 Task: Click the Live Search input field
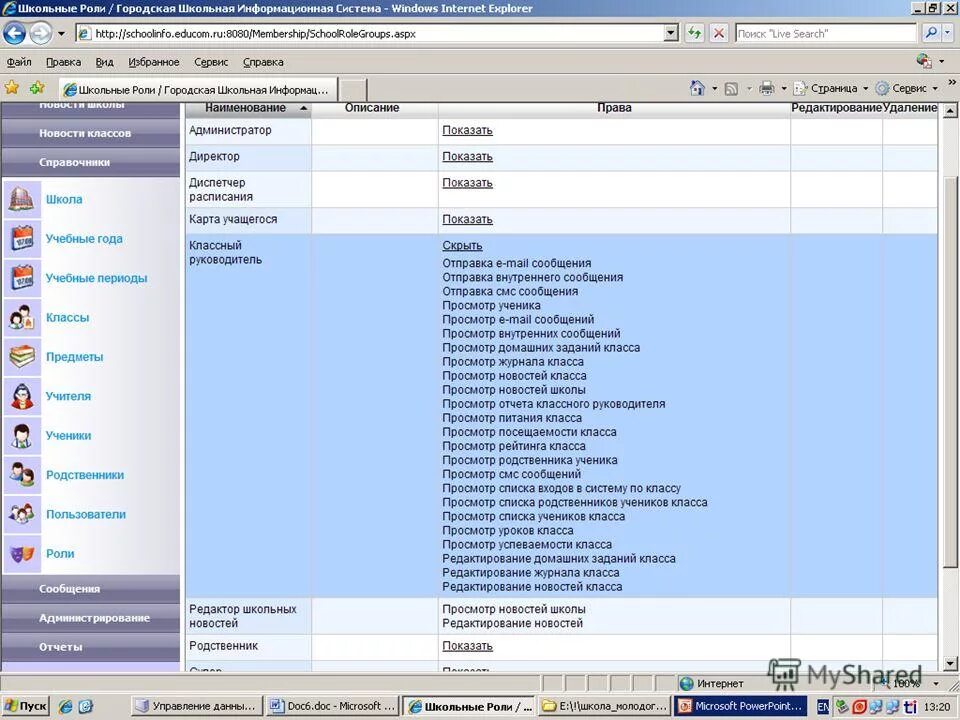coord(825,34)
